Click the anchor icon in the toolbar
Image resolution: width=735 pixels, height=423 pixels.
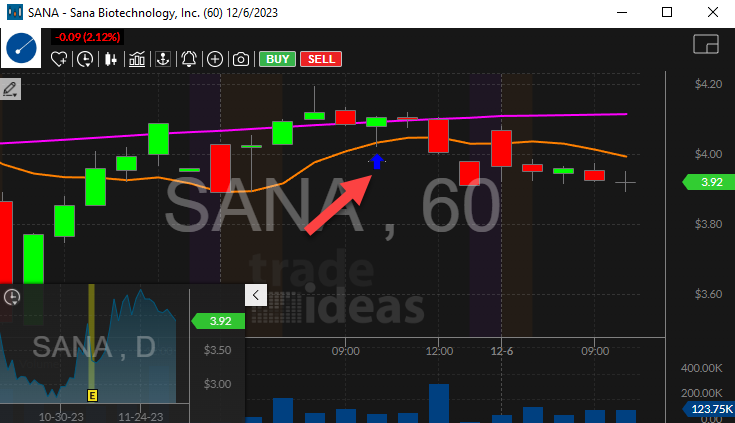pyautogui.click(x=163, y=60)
